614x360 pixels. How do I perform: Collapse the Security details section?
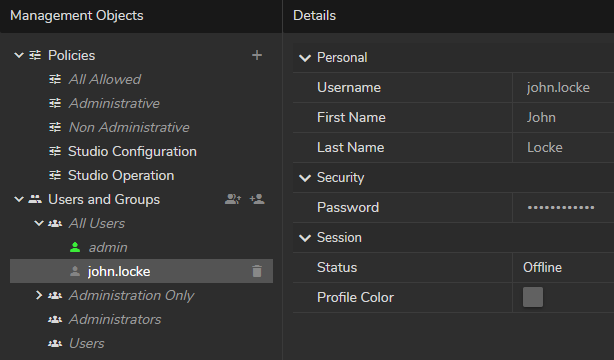click(305, 178)
